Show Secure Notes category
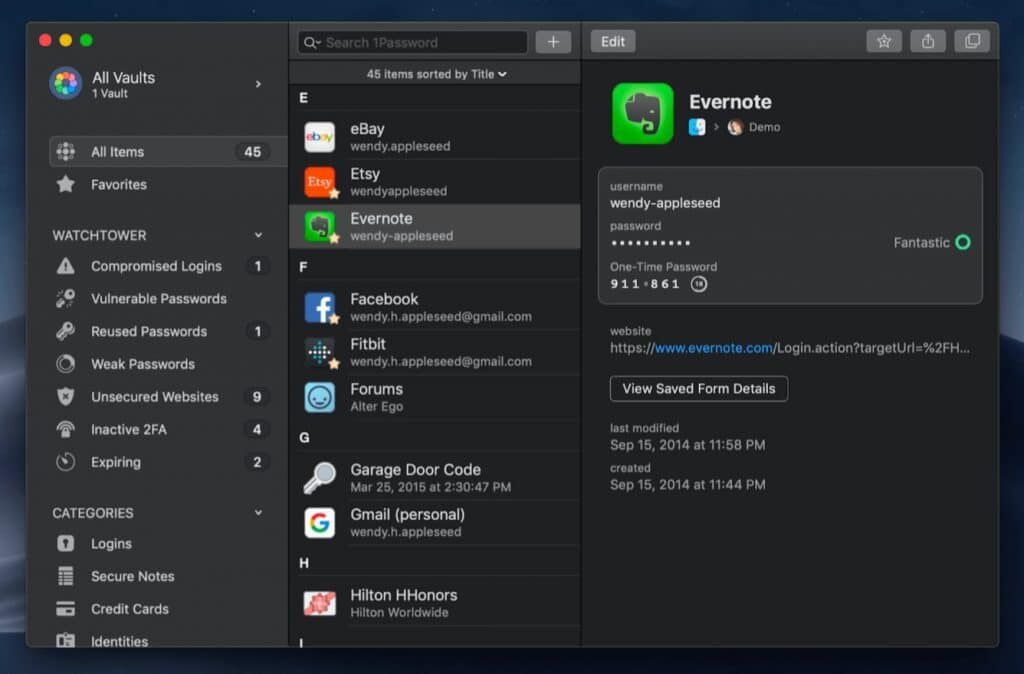 (x=132, y=576)
